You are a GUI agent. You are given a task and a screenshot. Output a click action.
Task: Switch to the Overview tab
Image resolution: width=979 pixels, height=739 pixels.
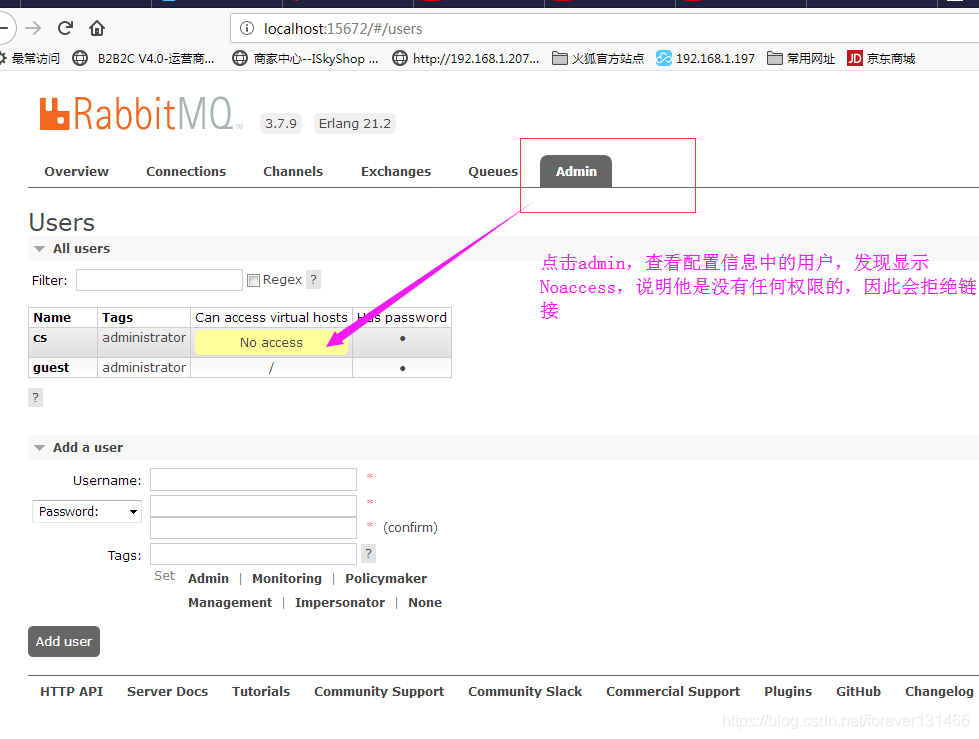click(76, 172)
